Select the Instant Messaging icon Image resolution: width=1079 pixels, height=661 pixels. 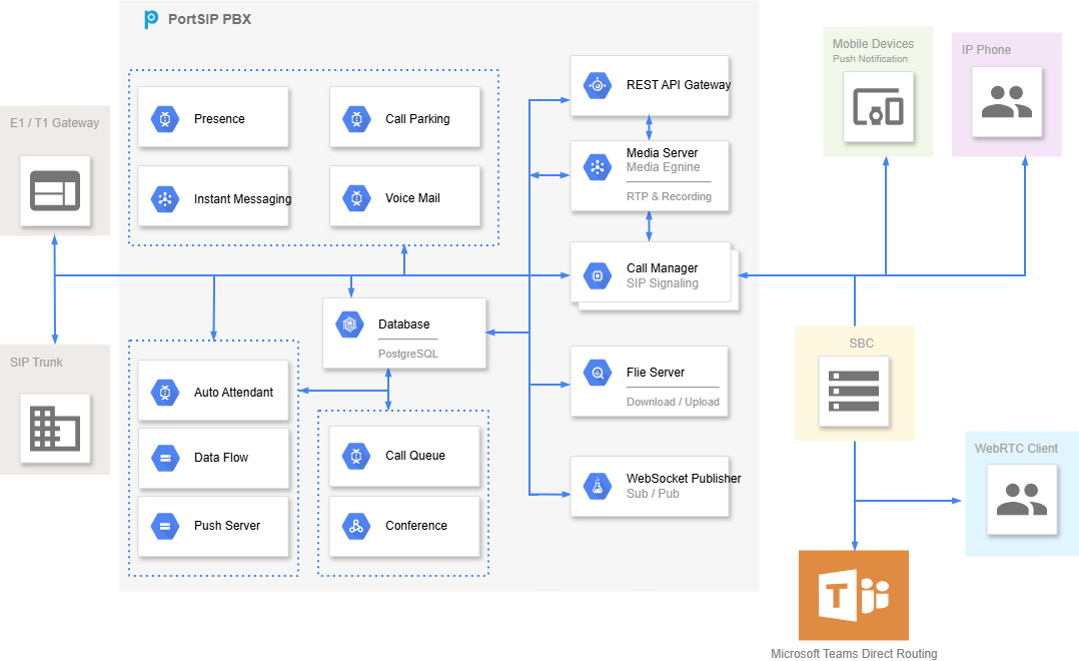(165, 199)
